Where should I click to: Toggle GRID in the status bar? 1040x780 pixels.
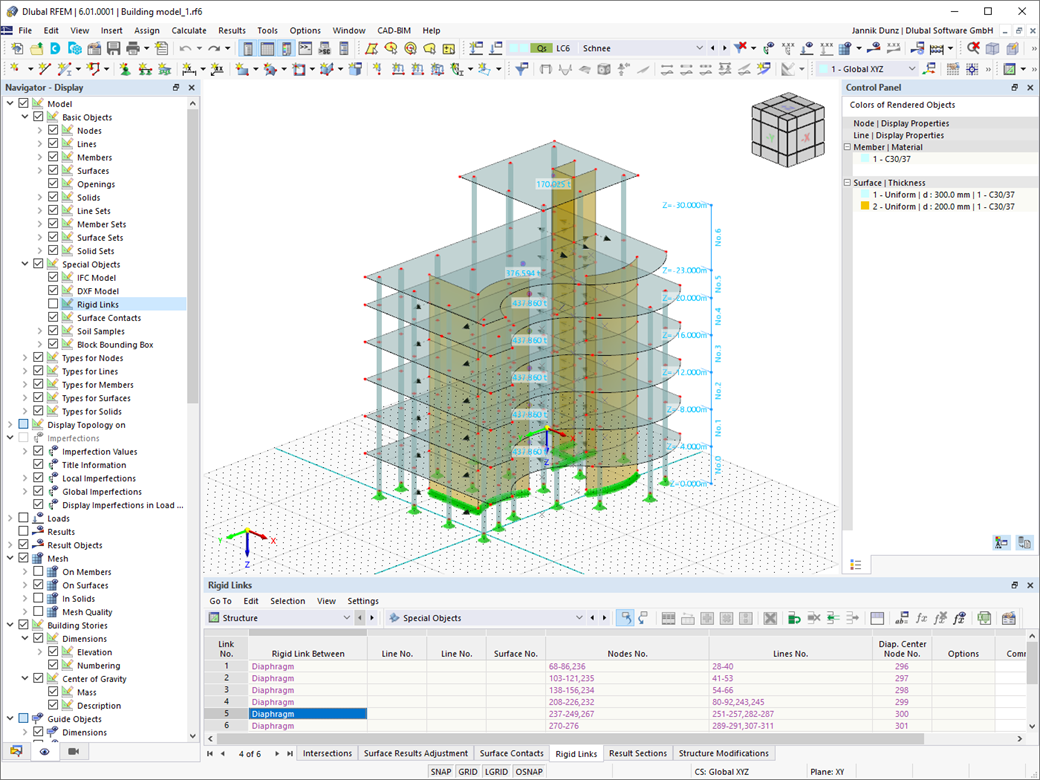(x=468, y=772)
